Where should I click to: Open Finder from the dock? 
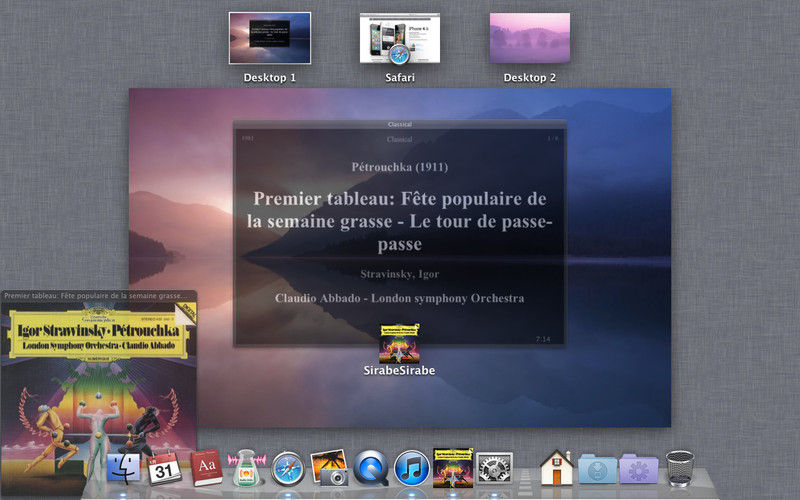pos(123,468)
